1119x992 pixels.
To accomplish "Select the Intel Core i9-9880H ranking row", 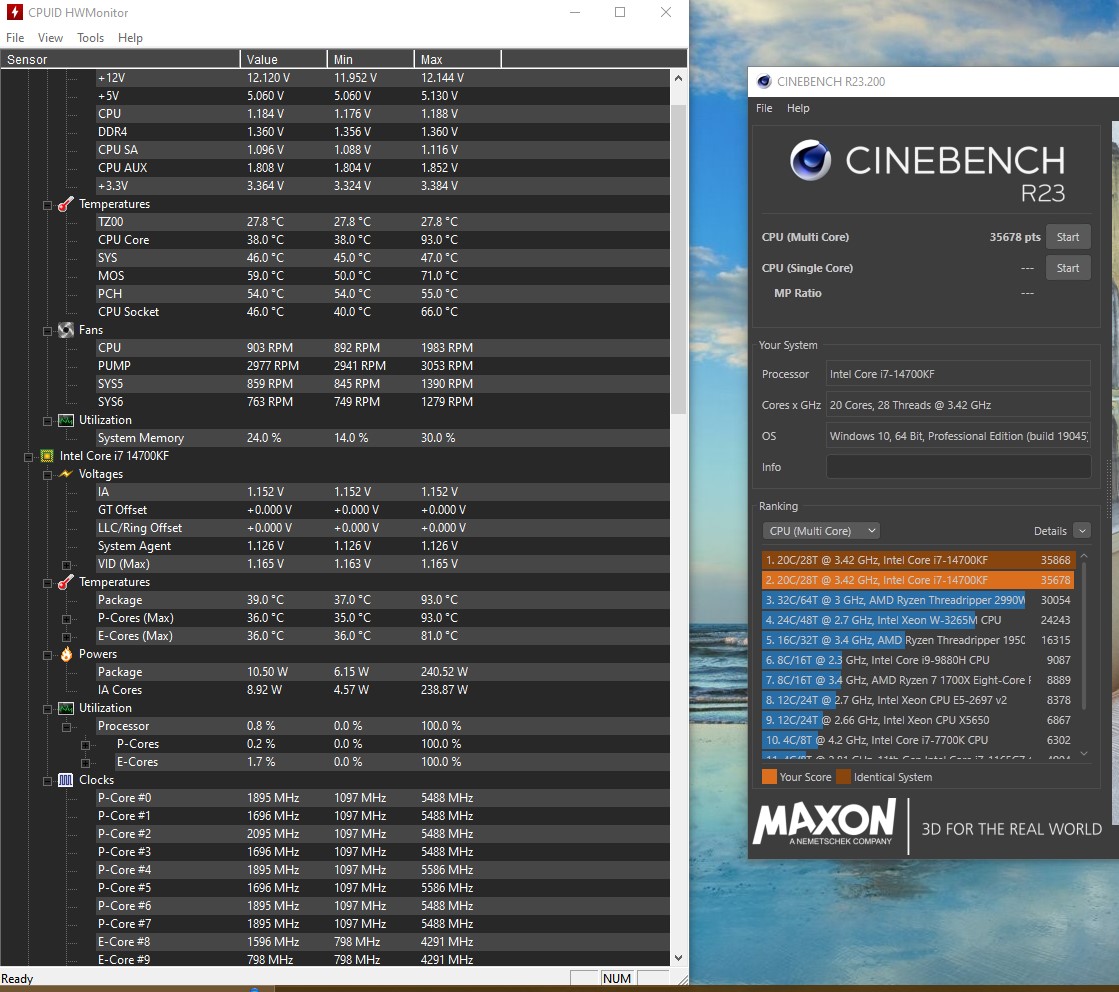I will [918, 660].
